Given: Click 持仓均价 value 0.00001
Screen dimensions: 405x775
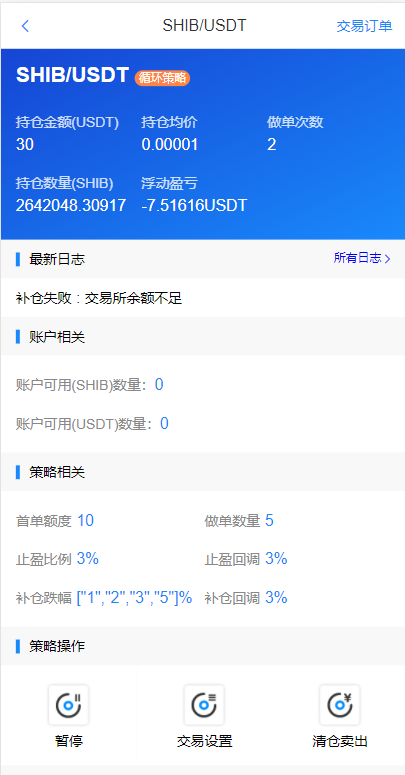Looking at the screenshot, I should (170, 144).
